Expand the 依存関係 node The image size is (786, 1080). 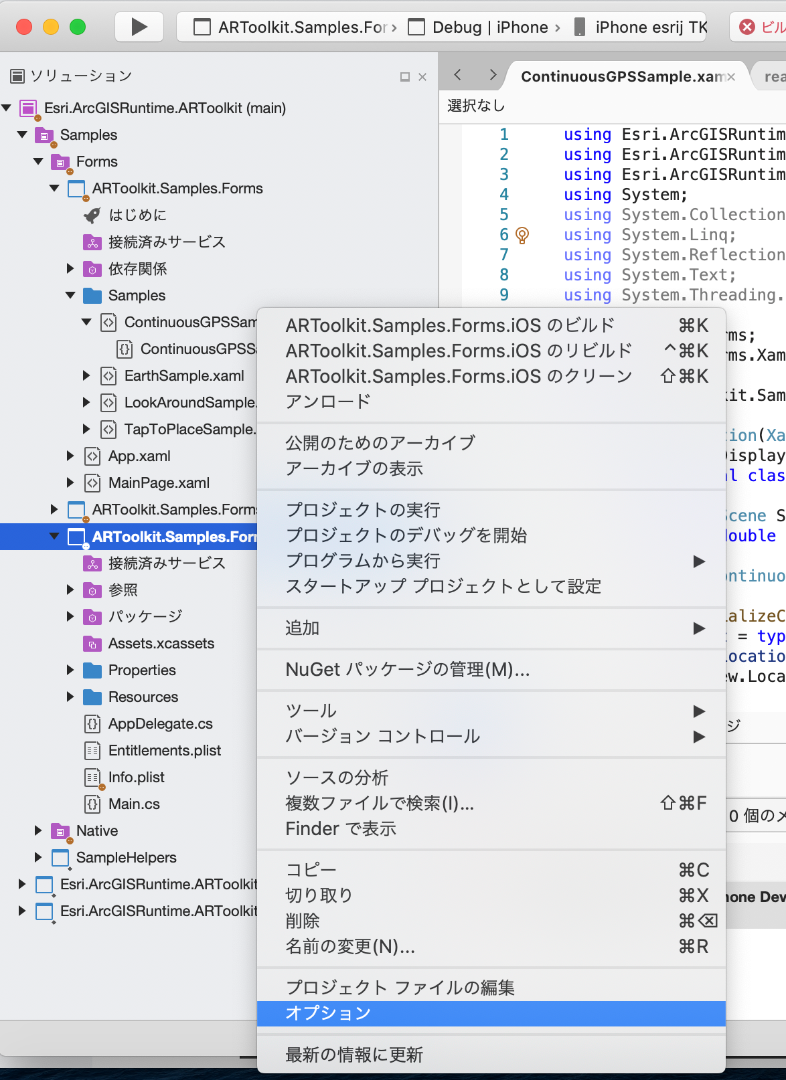[70, 269]
